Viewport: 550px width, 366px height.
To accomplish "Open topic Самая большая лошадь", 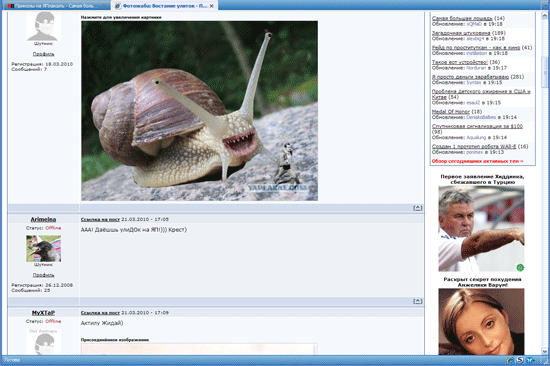I will [x=462, y=18].
